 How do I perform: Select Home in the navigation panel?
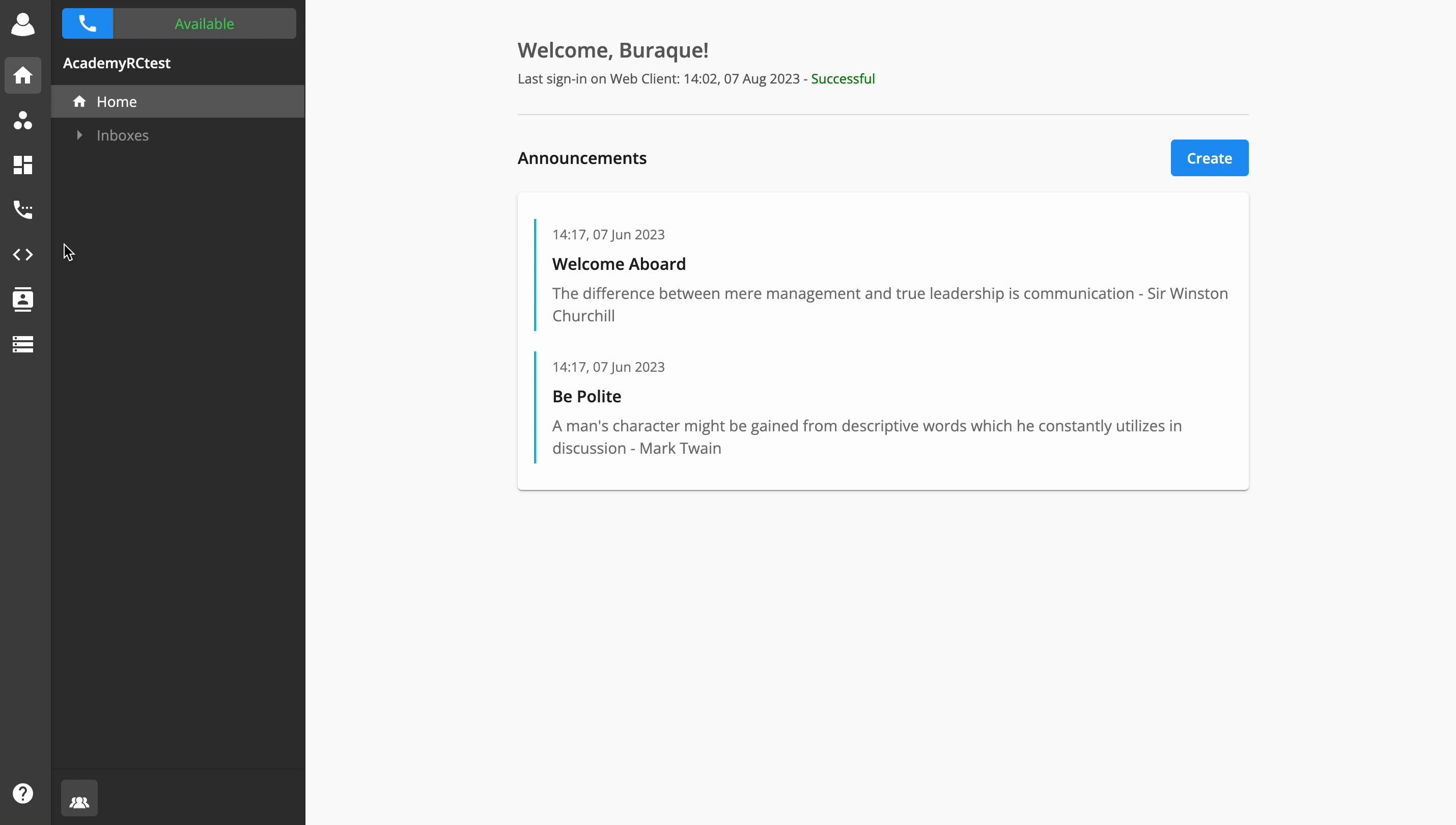(x=178, y=101)
